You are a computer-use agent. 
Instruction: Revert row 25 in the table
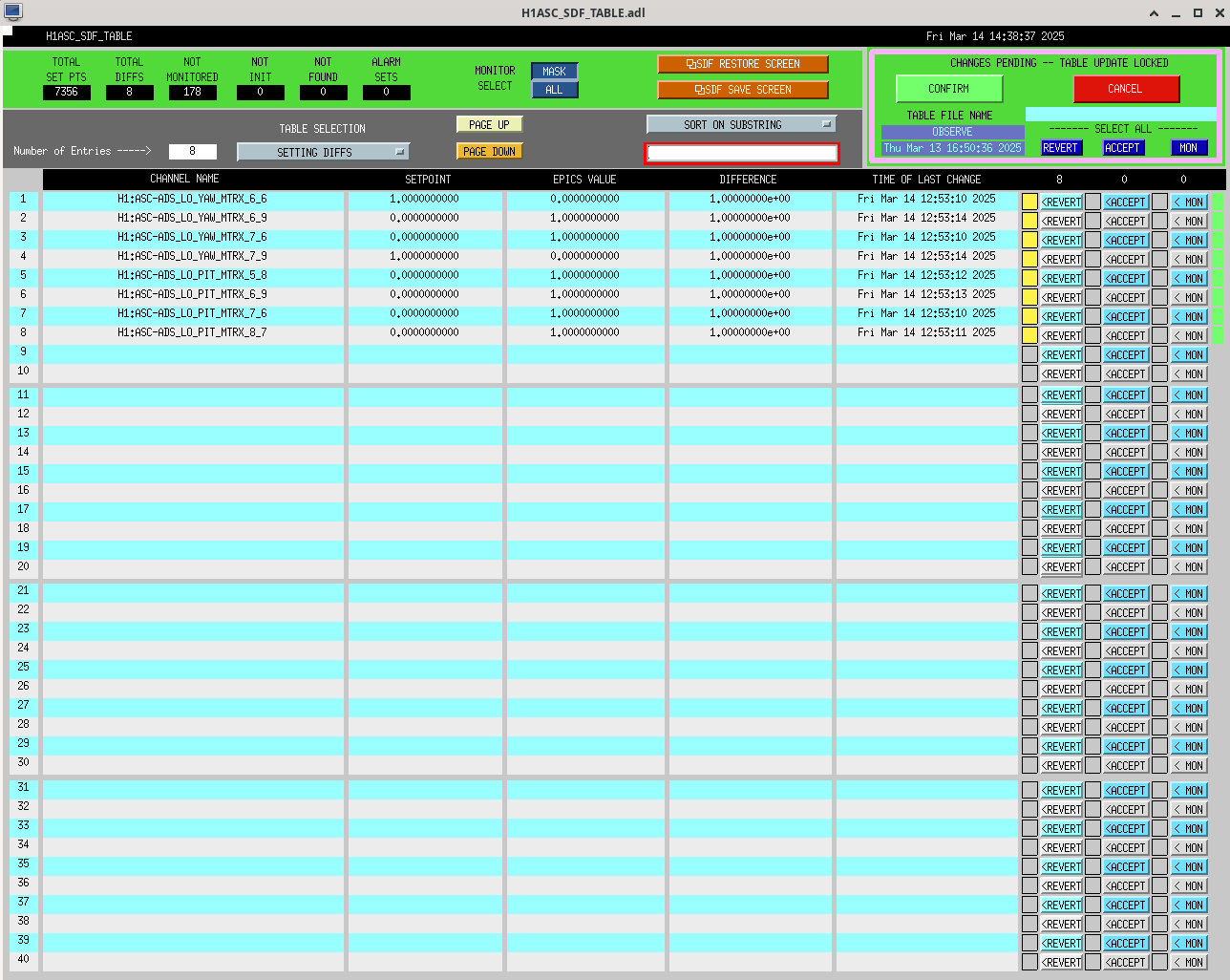click(x=1062, y=671)
